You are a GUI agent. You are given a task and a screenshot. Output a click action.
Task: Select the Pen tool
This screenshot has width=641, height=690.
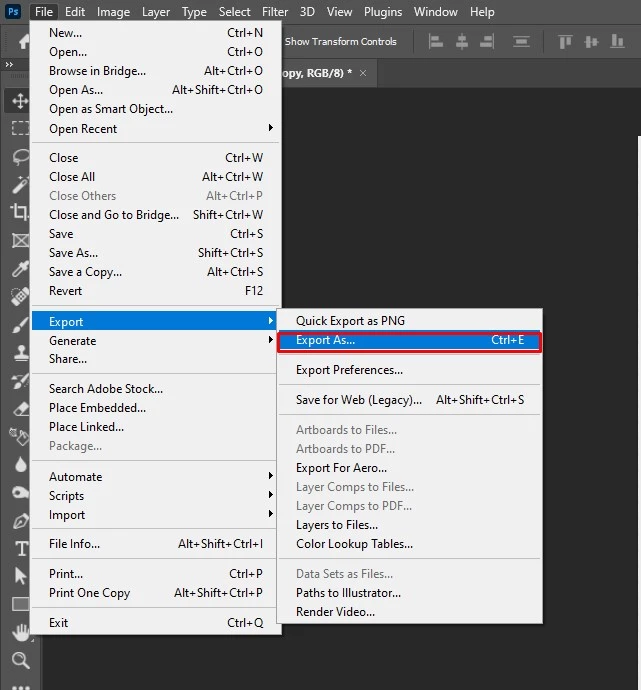click(x=20, y=521)
